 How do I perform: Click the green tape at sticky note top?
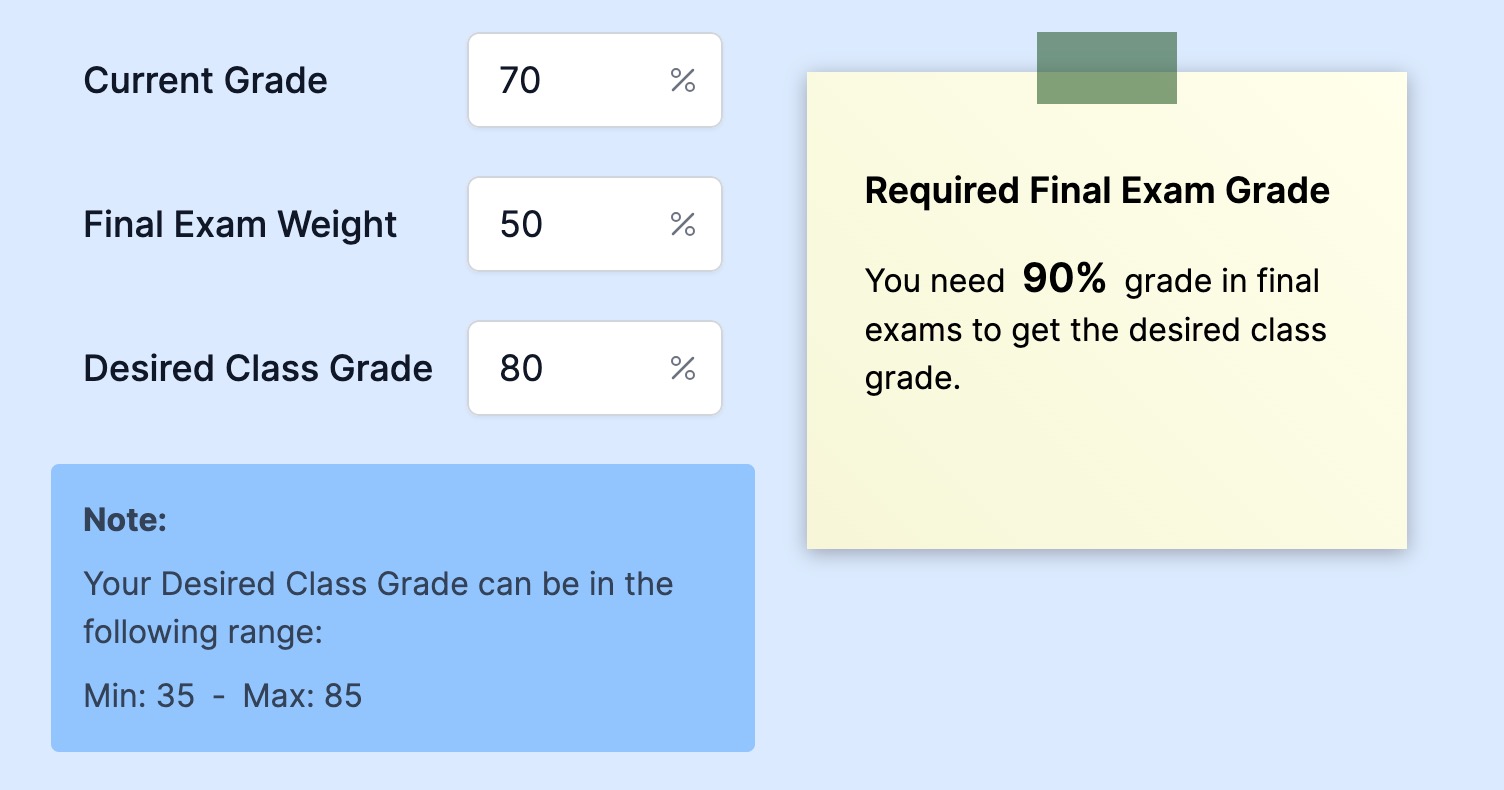(x=1106, y=67)
